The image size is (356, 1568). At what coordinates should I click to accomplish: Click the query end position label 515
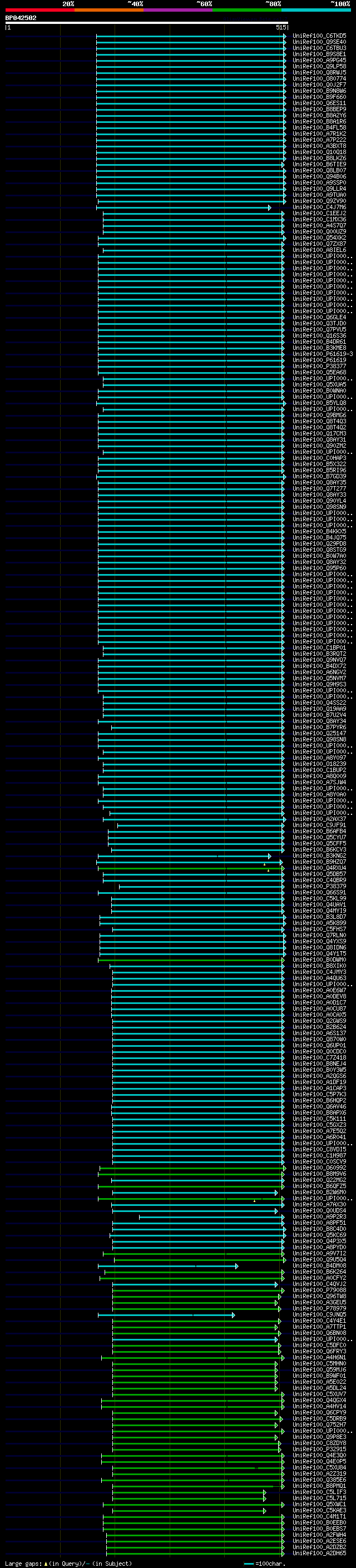click(x=280, y=27)
